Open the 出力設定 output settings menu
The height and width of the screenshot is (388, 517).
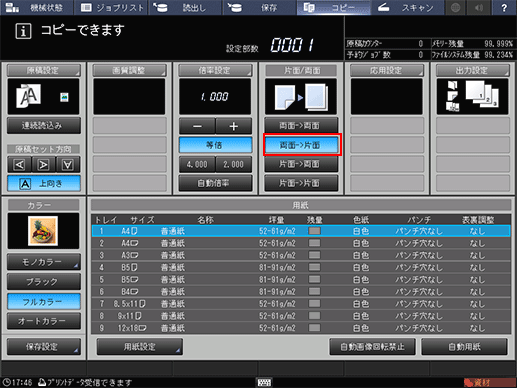click(473, 70)
